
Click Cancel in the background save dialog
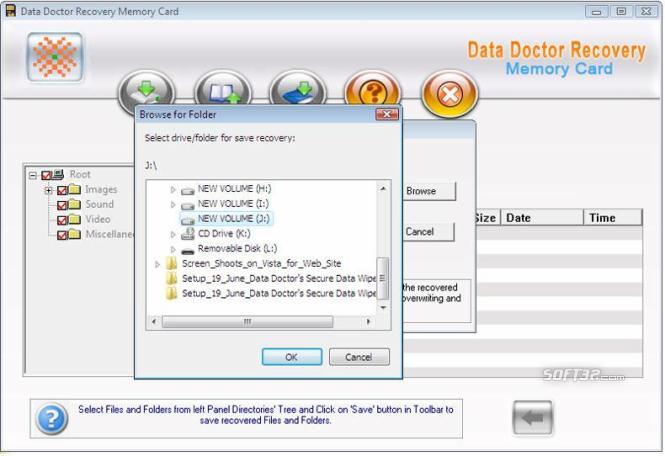[x=428, y=232]
